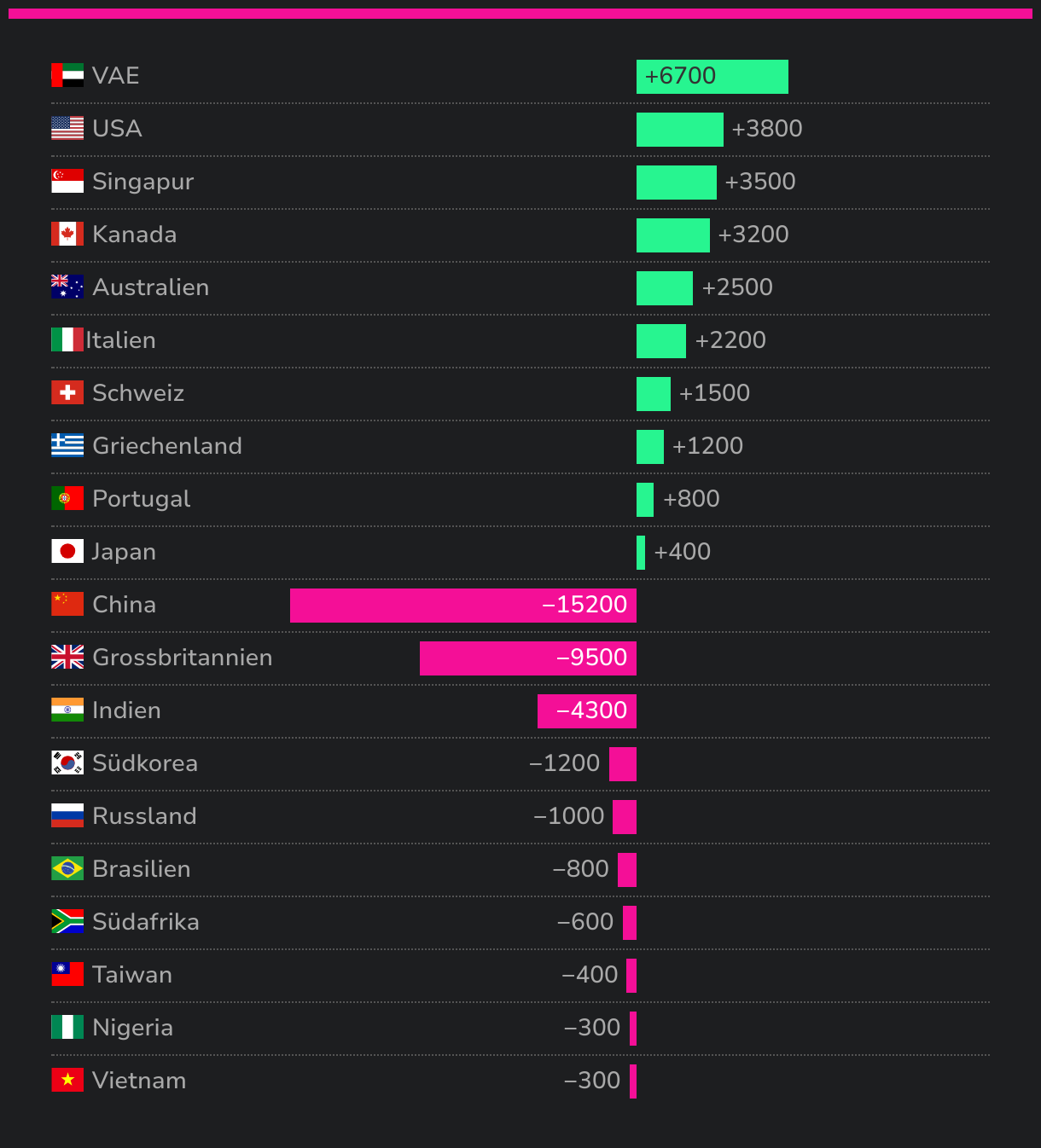Viewport: 1041px width, 1148px height.
Task: Select the Südafrika flag icon
Action: [x=67, y=921]
